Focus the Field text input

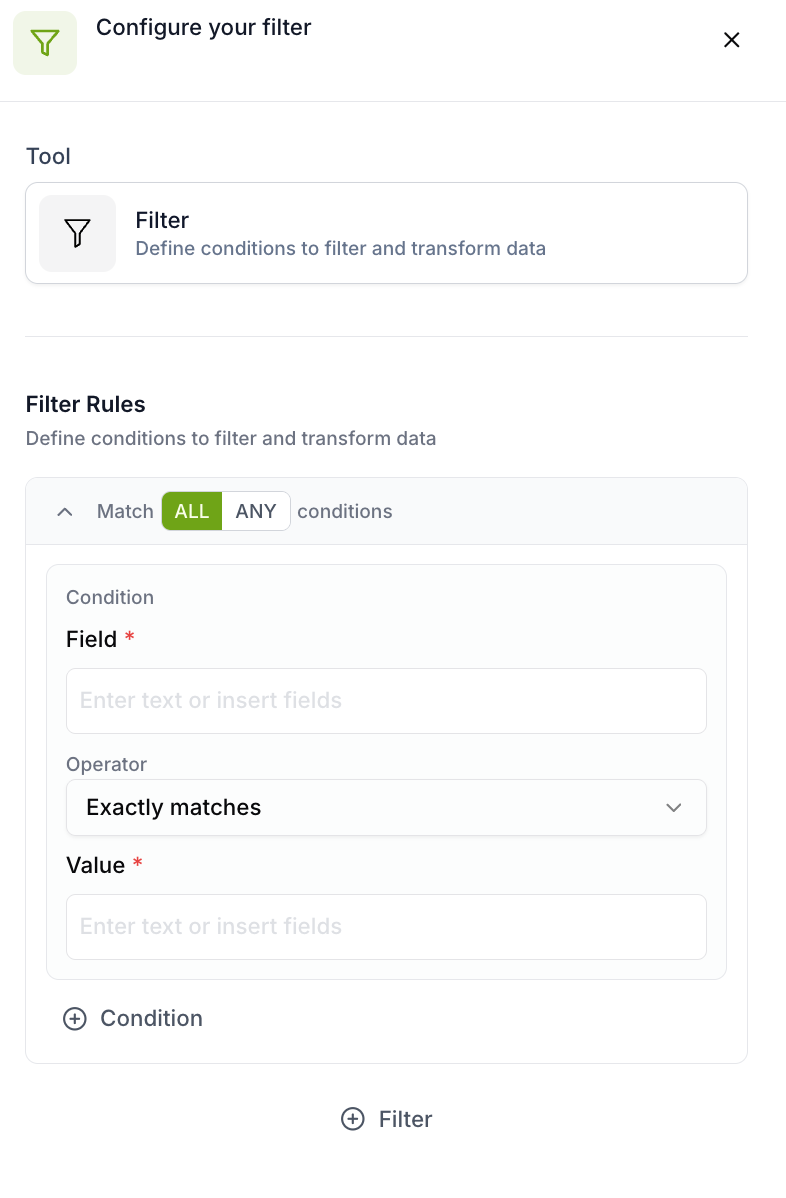click(x=386, y=700)
